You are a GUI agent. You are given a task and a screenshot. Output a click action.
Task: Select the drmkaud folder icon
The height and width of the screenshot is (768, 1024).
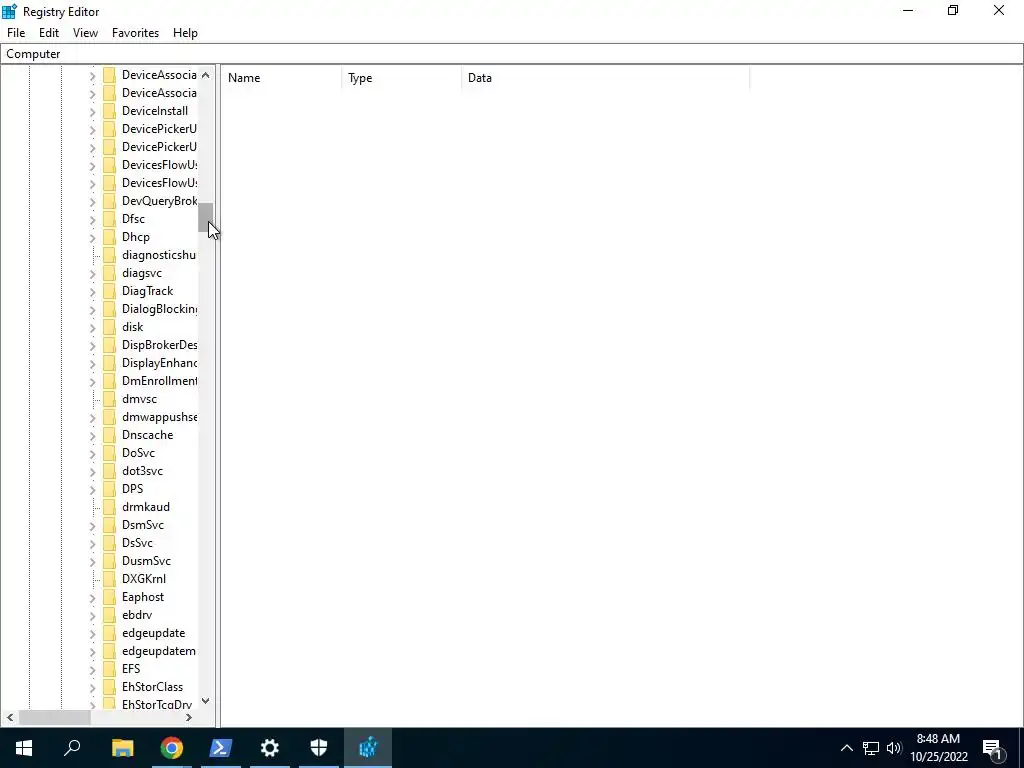(x=110, y=507)
